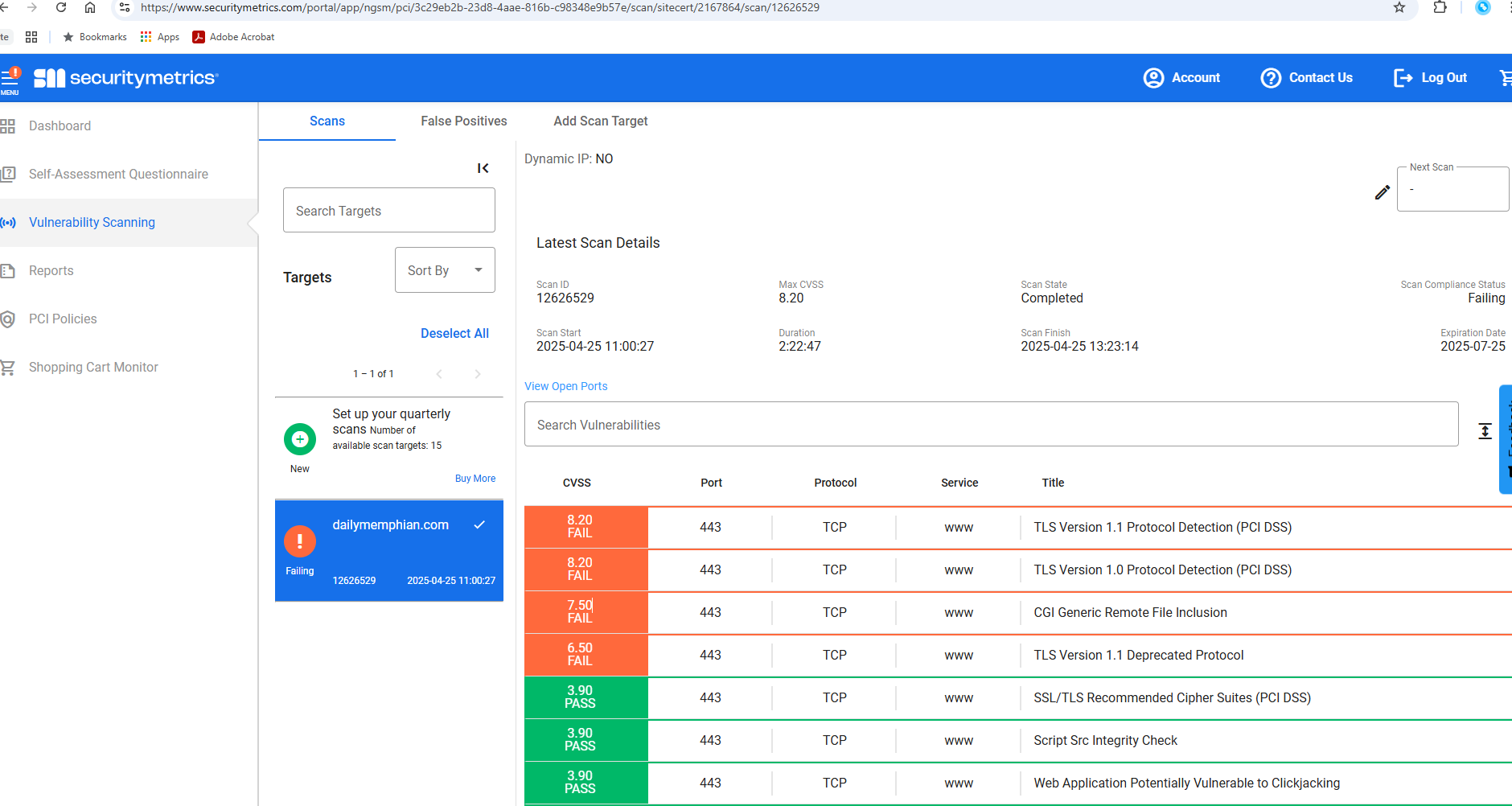Open the hamburger MENU icon

[x=10, y=78]
